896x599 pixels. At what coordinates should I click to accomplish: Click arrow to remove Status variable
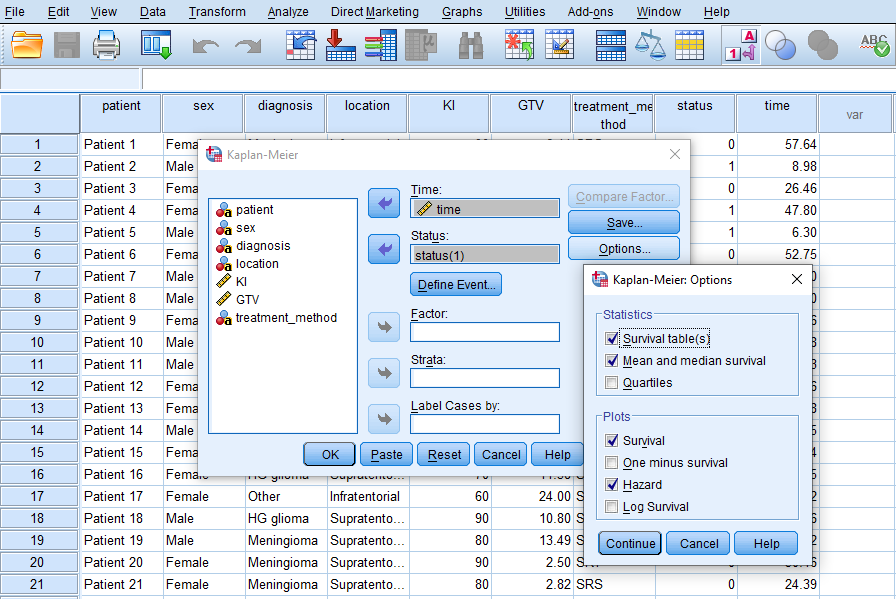[384, 249]
